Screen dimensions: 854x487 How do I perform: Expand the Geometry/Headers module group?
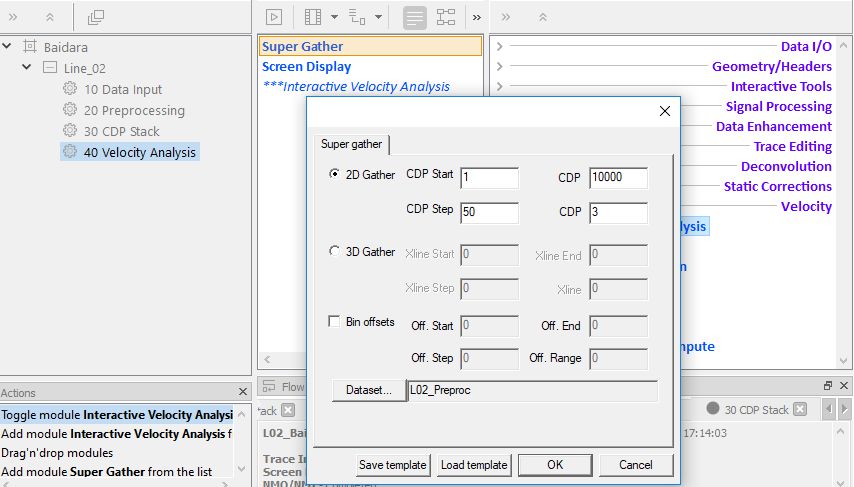tap(499, 66)
